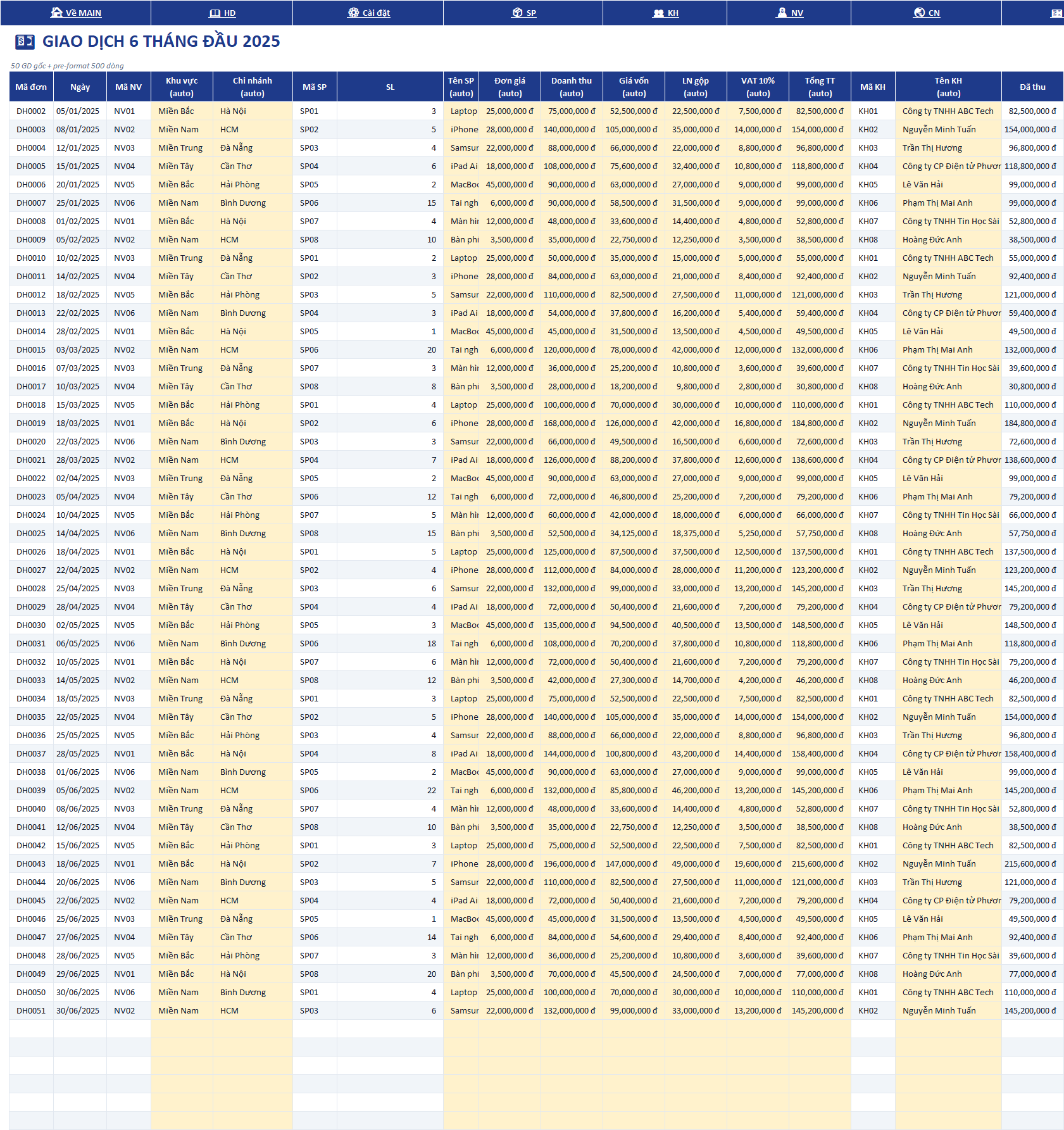The width and height of the screenshot is (1064, 1130).
Task: Select the SL quantity cell for DH0015
Action: click(x=390, y=349)
